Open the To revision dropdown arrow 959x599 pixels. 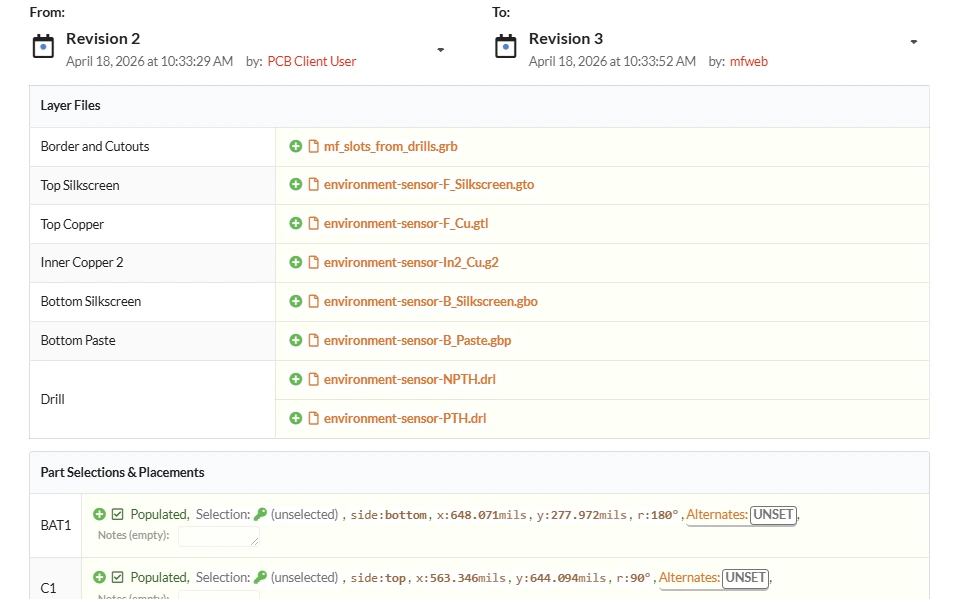pyautogui.click(x=913, y=42)
